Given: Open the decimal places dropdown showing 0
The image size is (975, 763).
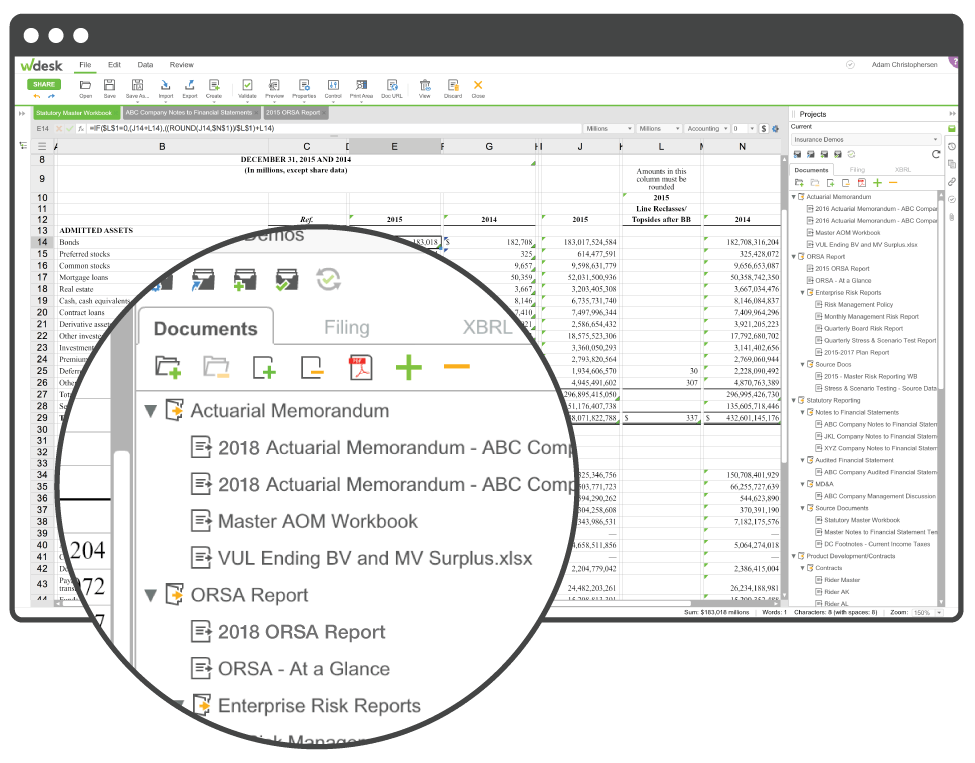Looking at the screenshot, I should [743, 129].
